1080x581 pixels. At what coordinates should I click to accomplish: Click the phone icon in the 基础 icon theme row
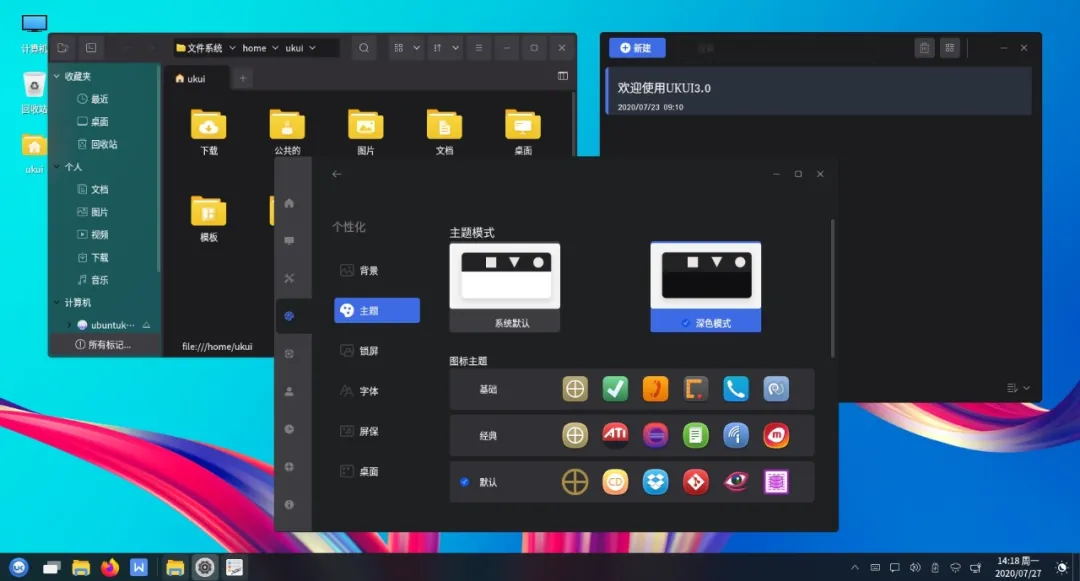coord(736,388)
